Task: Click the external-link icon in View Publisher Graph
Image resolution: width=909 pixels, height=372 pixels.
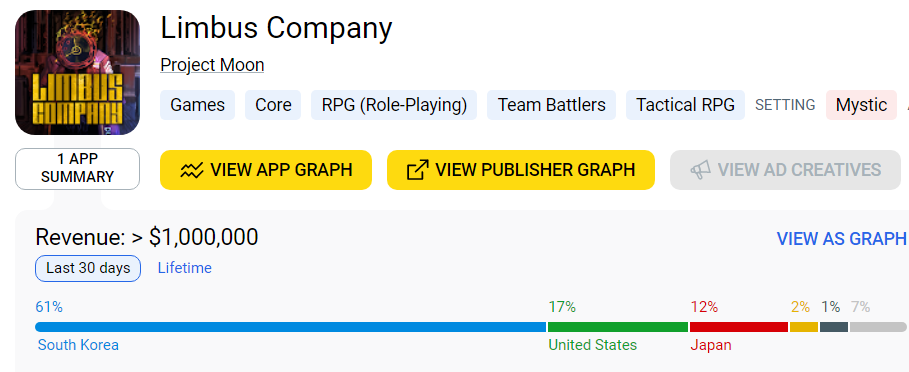Action: click(x=417, y=170)
